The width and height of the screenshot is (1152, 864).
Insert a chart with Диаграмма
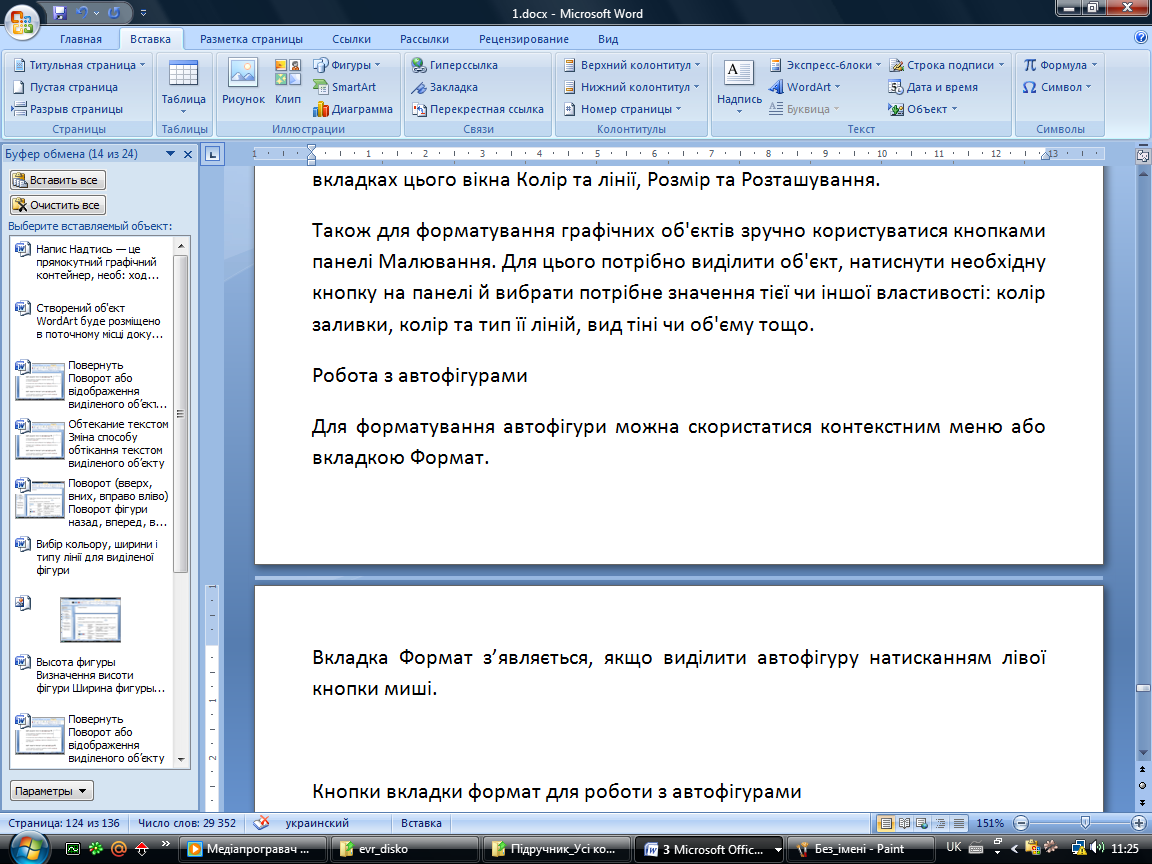pos(353,109)
